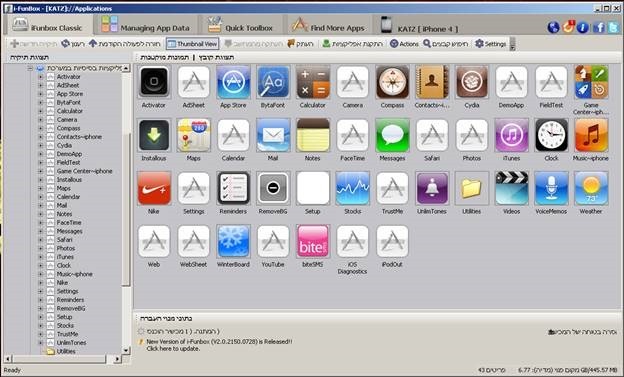Switch to iFunbox Classic tab
The width and height of the screenshot is (624, 377).
(48, 26)
